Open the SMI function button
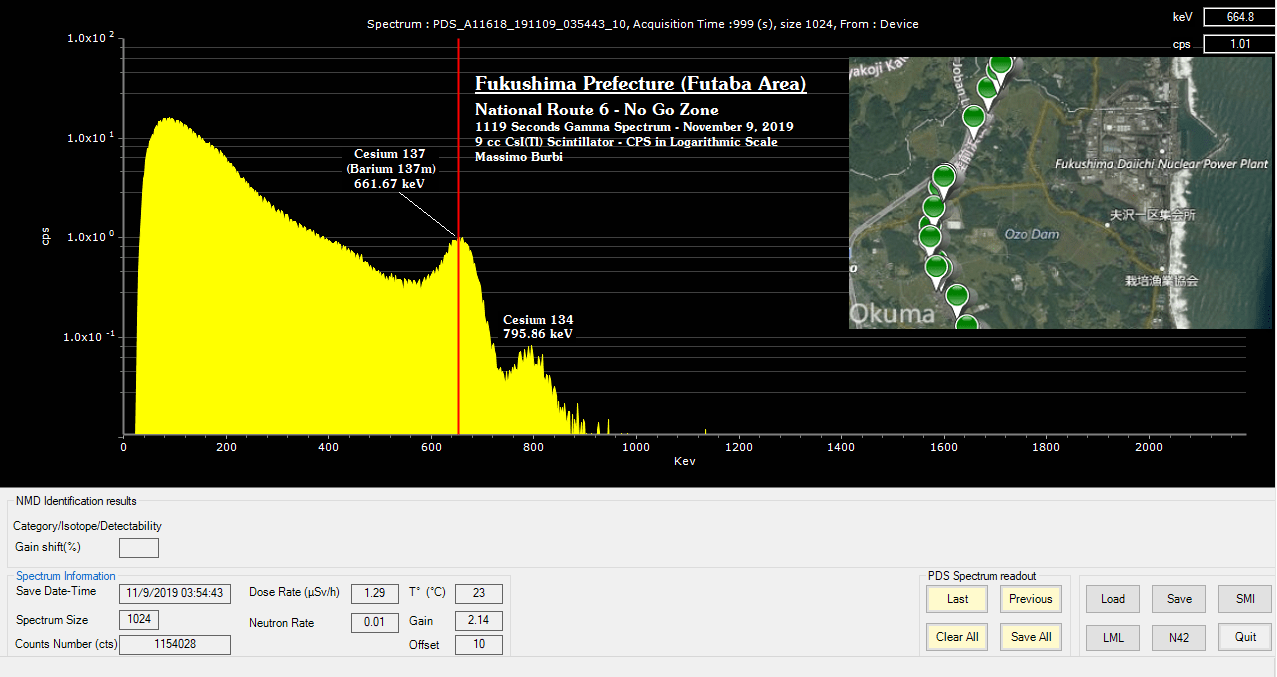This screenshot has width=1277, height=677. coord(1245,599)
